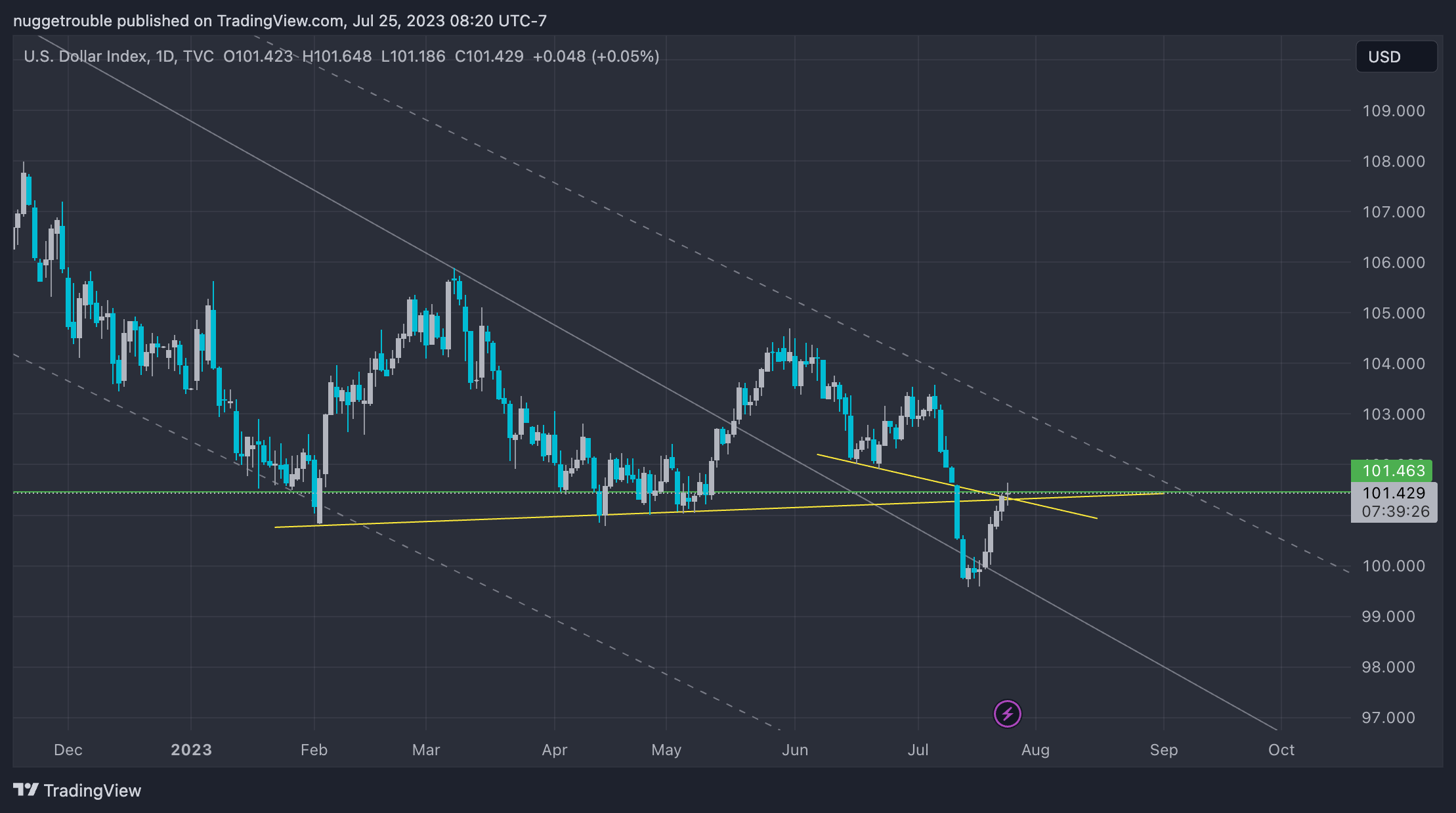Click the 105.000 price axis label
The height and width of the screenshot is (813, 1456).
[x=1394, y=313]
